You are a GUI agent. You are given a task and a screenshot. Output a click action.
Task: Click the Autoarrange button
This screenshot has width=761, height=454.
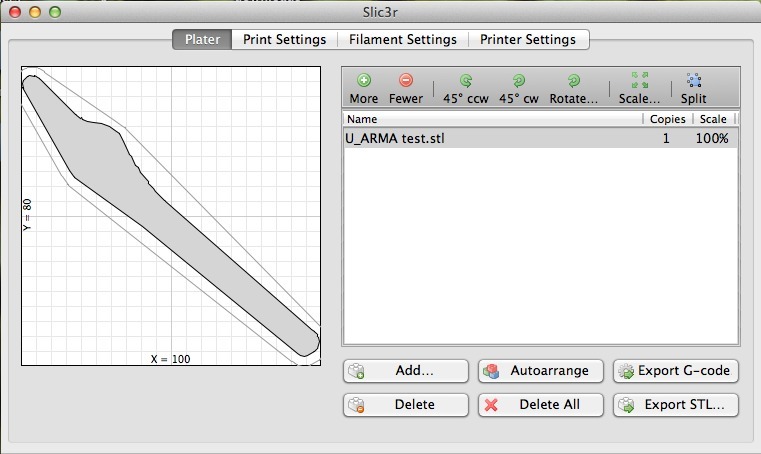[543, 371]
